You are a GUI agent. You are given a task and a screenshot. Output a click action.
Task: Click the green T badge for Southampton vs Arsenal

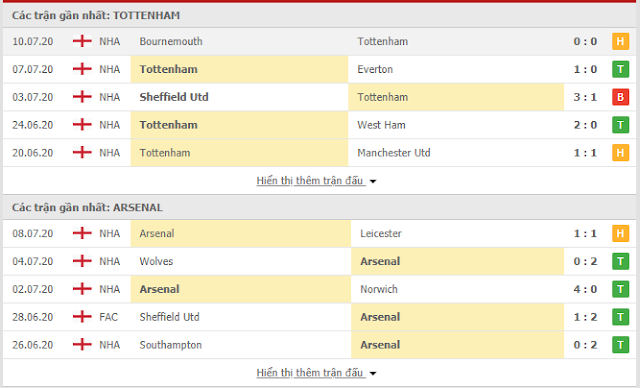(620, 345)
